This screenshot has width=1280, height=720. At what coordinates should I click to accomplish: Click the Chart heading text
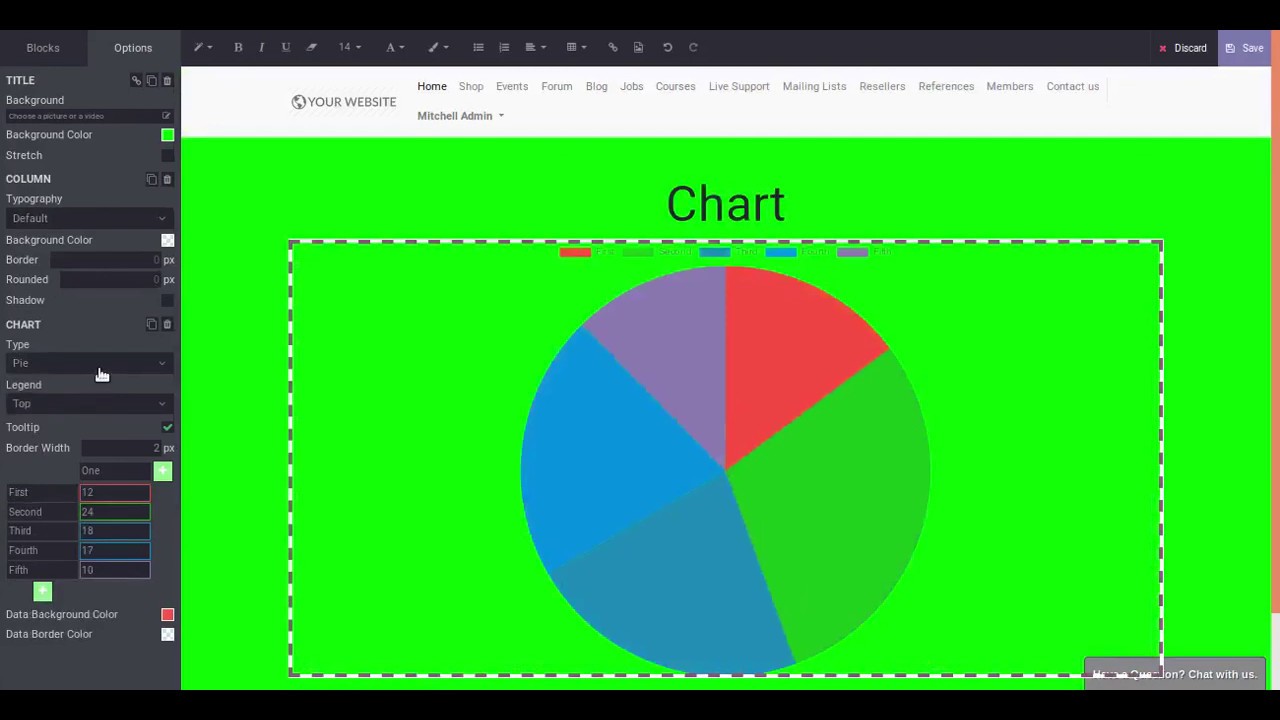pos(726,204)
